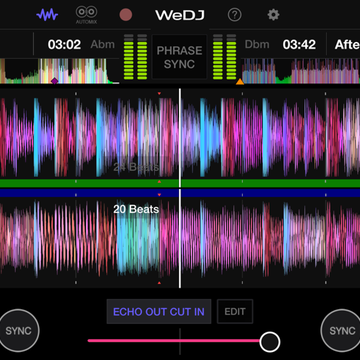Image resolution: width=360 pixels, height=360 pixels.
Task: Click the right deck level meter
Action: 224,57
